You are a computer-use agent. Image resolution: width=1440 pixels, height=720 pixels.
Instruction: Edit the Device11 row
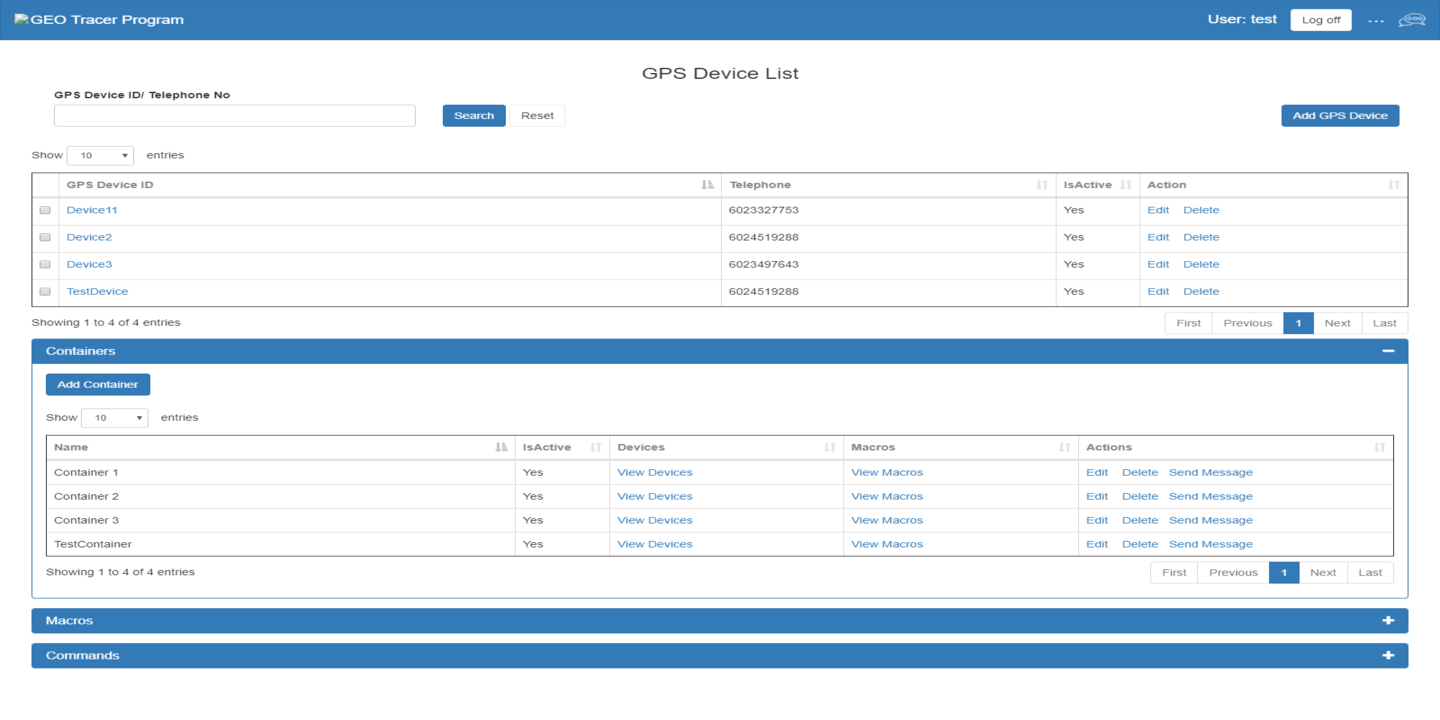pyautogui.click(x=1158, y=210)
